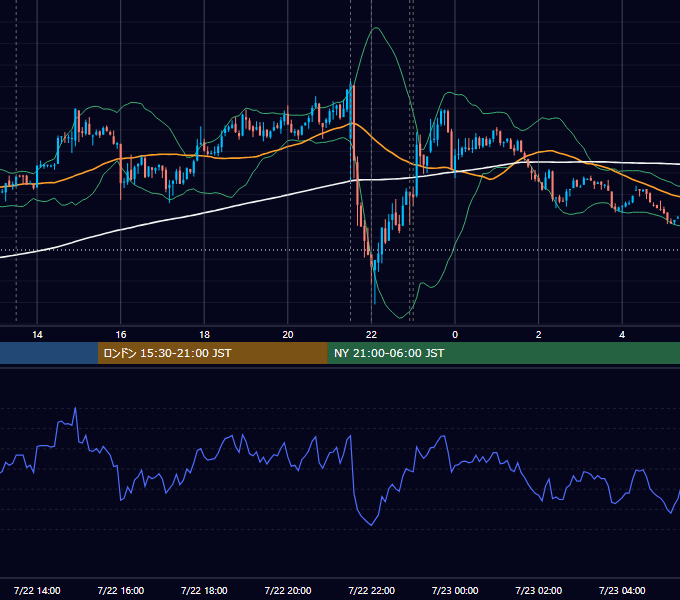The height and width of the screenshot is (600, 680).
Task: Click hour label 4 on price chart axis
Action: point(622,335)
